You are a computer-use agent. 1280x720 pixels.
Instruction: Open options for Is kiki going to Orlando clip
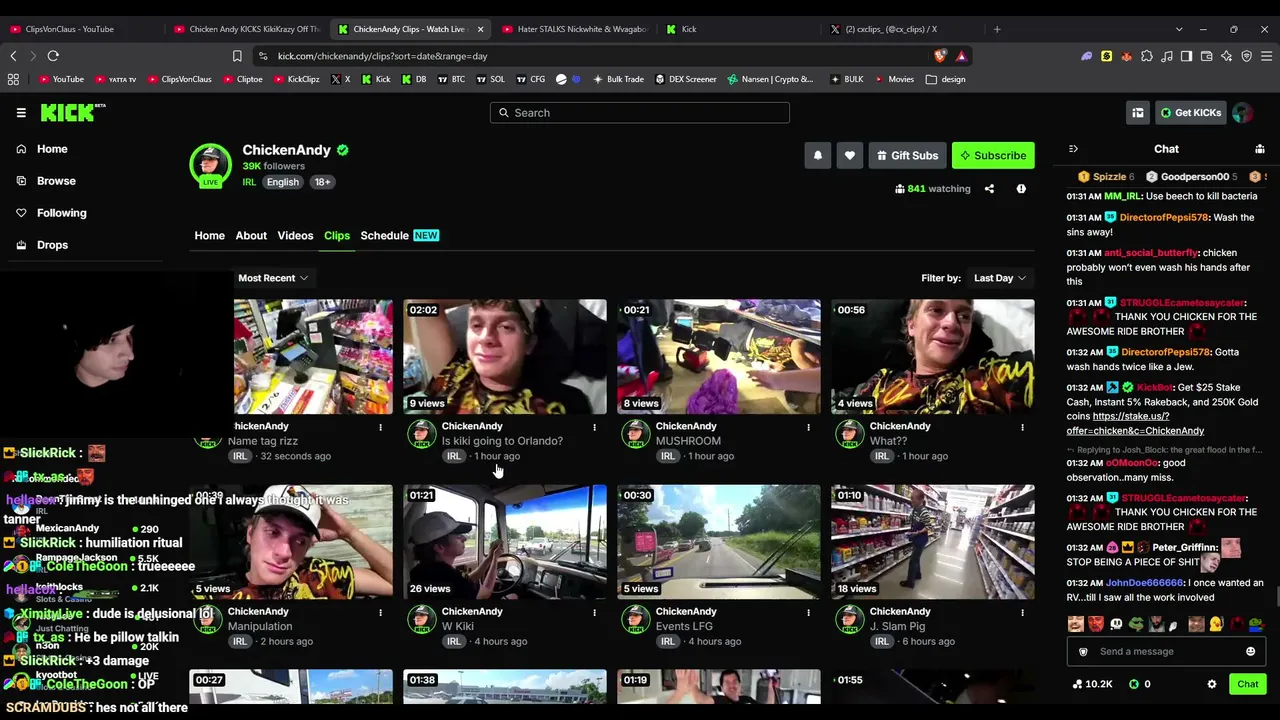[x=594, y=428]
